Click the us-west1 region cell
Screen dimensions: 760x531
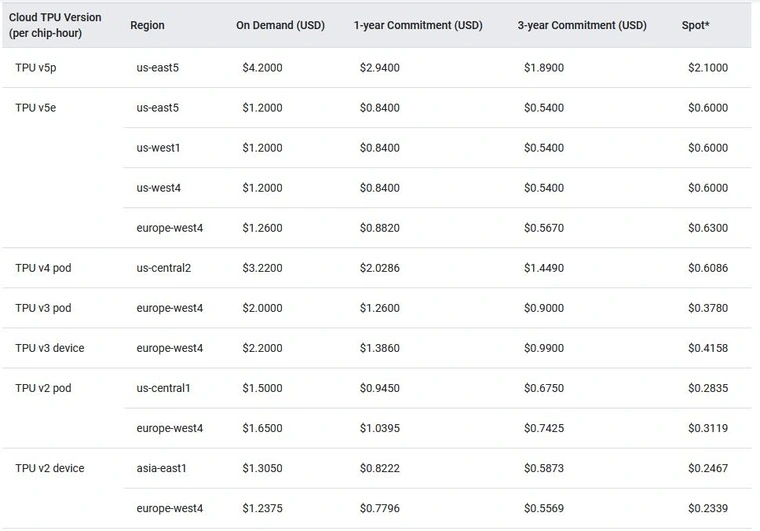(159, 148)
